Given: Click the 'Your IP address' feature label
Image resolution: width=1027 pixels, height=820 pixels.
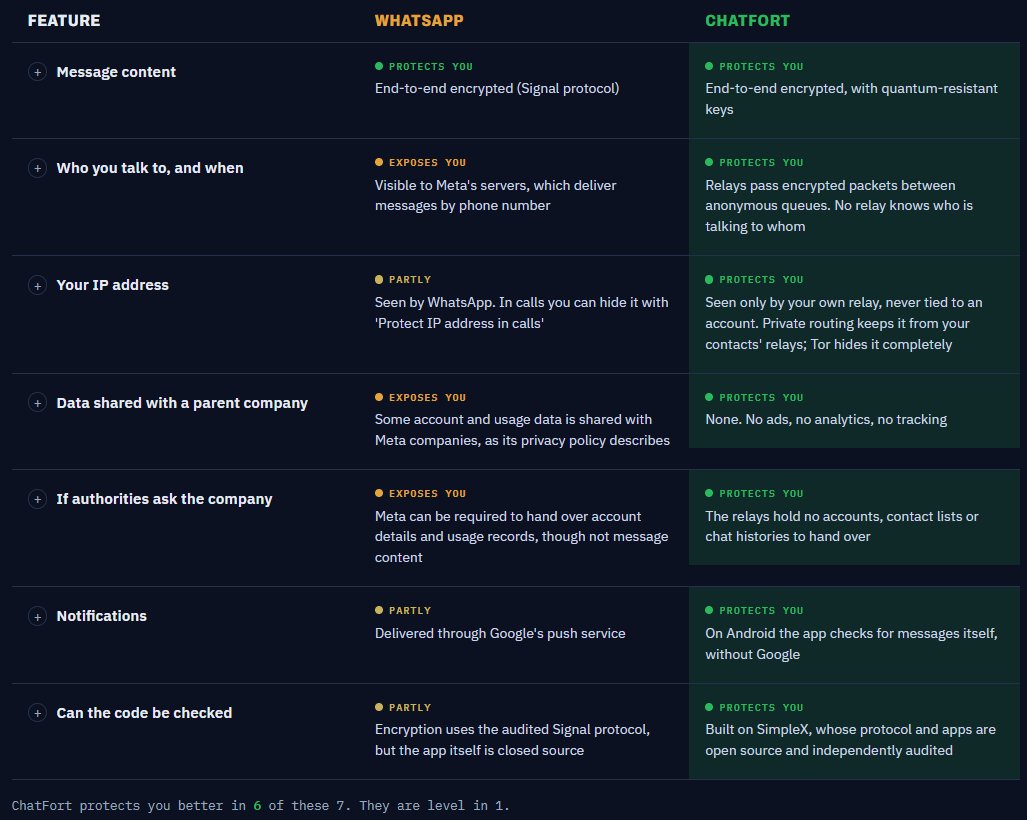Looking at the screenshot, I should [x=112, y=285].
